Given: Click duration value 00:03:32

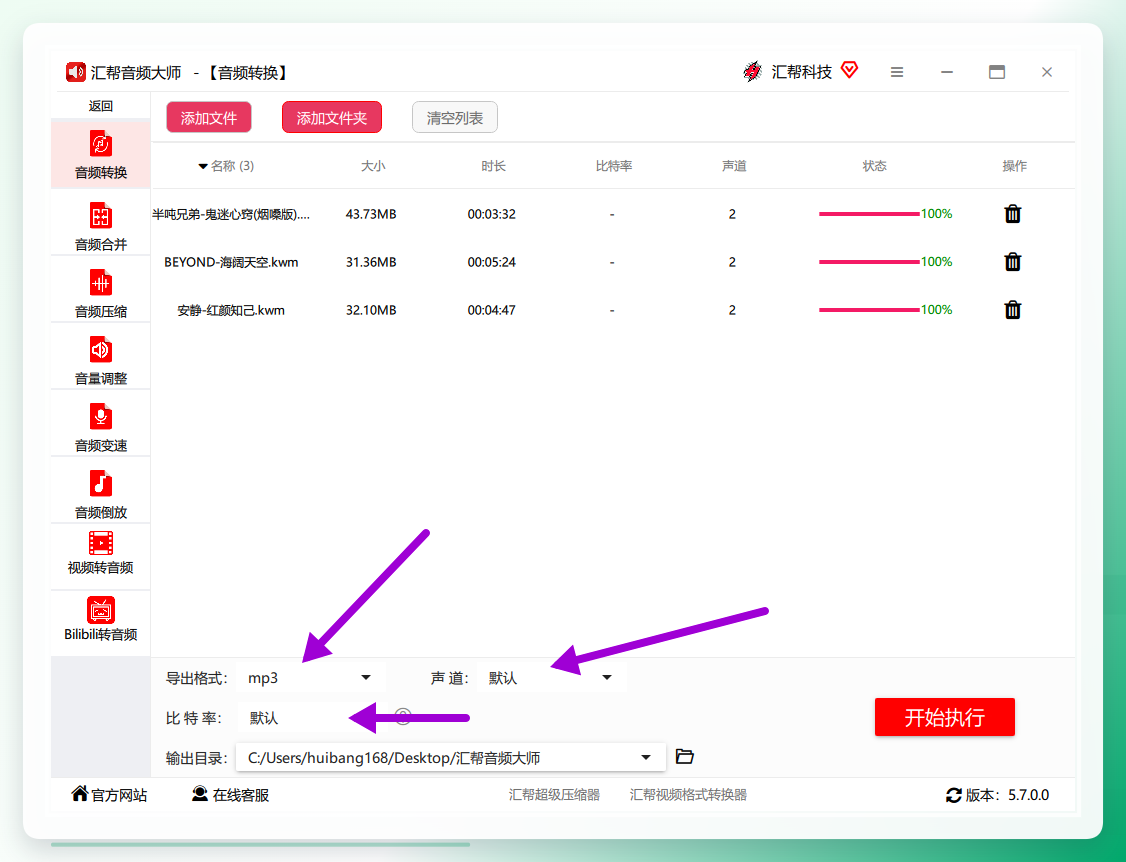Looking at the screenshot, I should [492, 214].
